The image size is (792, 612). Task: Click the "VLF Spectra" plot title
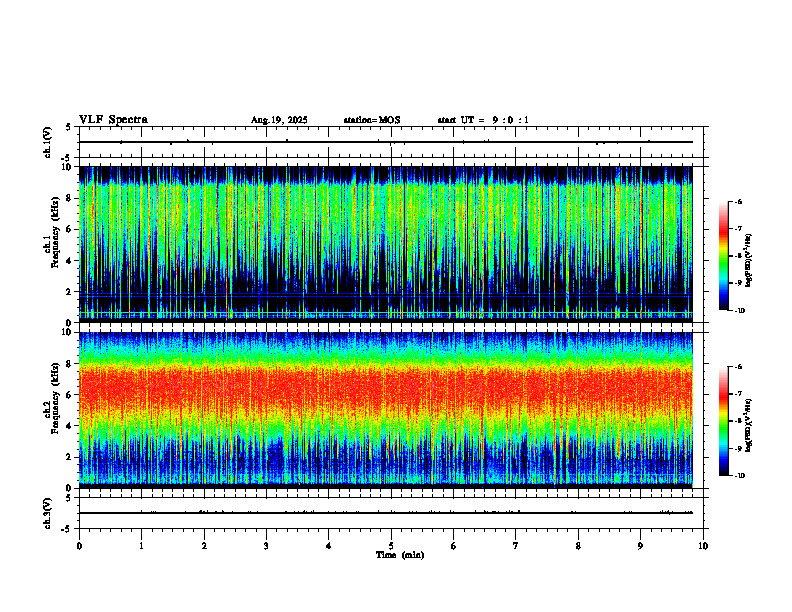click(113, 120)
